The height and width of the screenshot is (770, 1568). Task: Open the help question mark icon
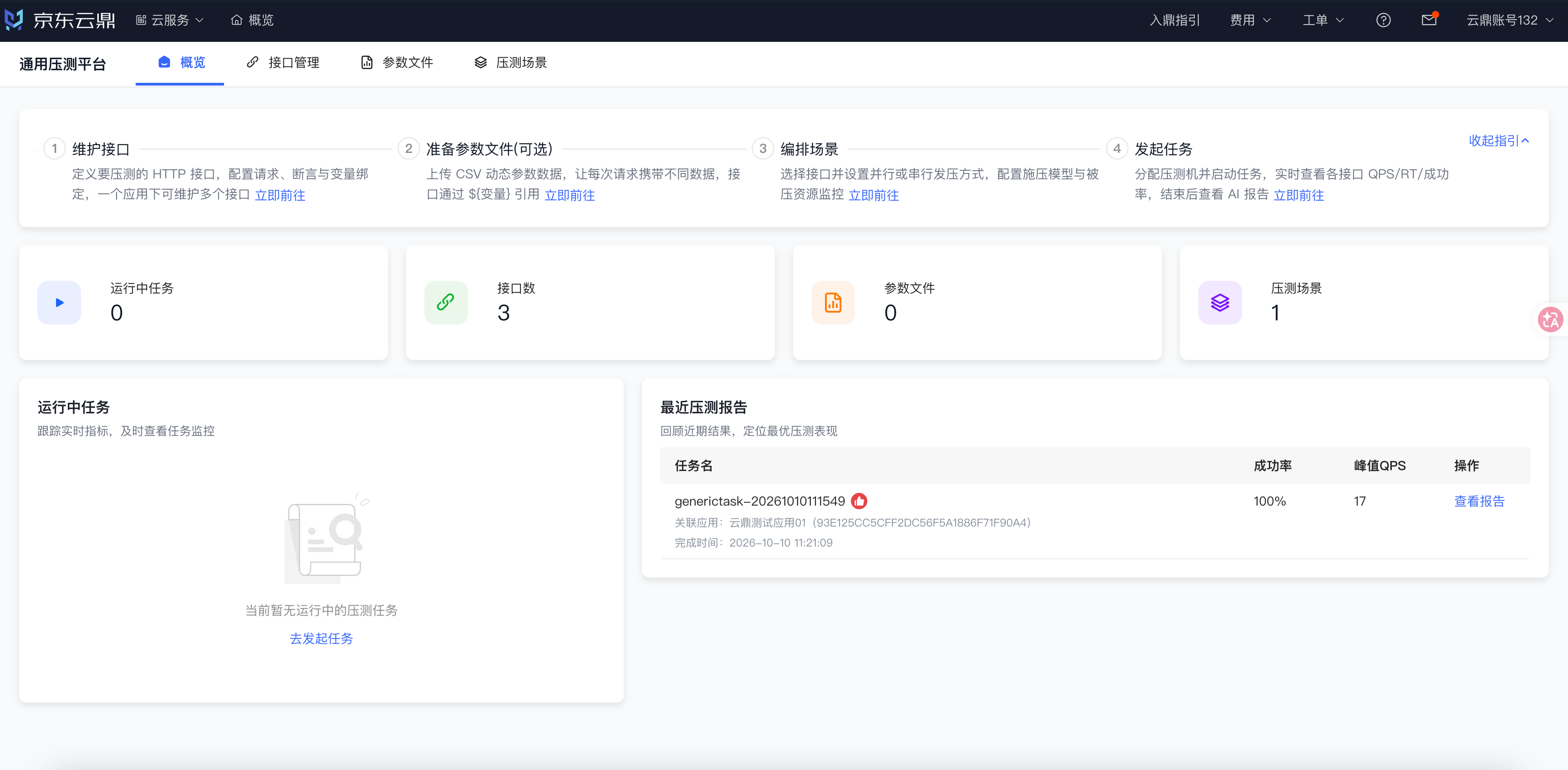1383,20
